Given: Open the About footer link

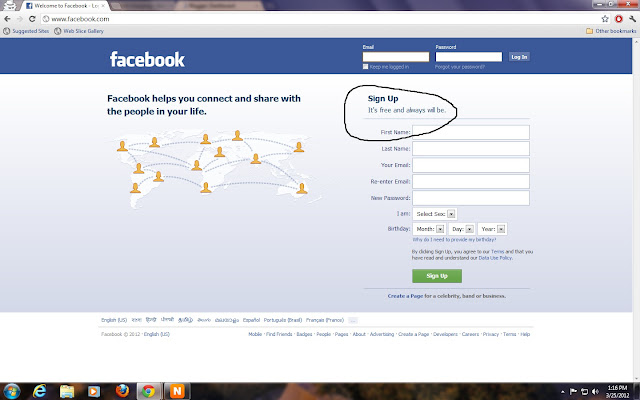Looking at the screenshot, I should (x=359, y=334).
